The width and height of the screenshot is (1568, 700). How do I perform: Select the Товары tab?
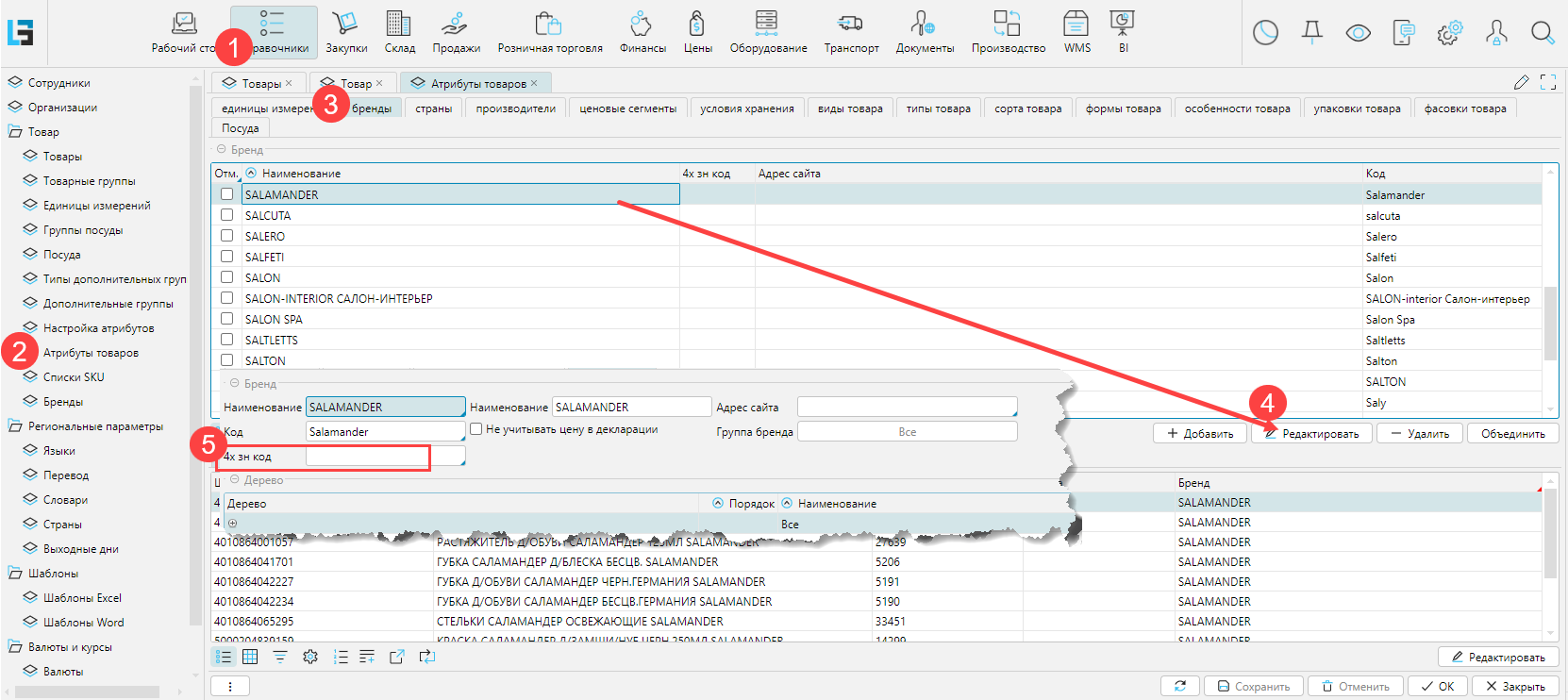(256, 84)
